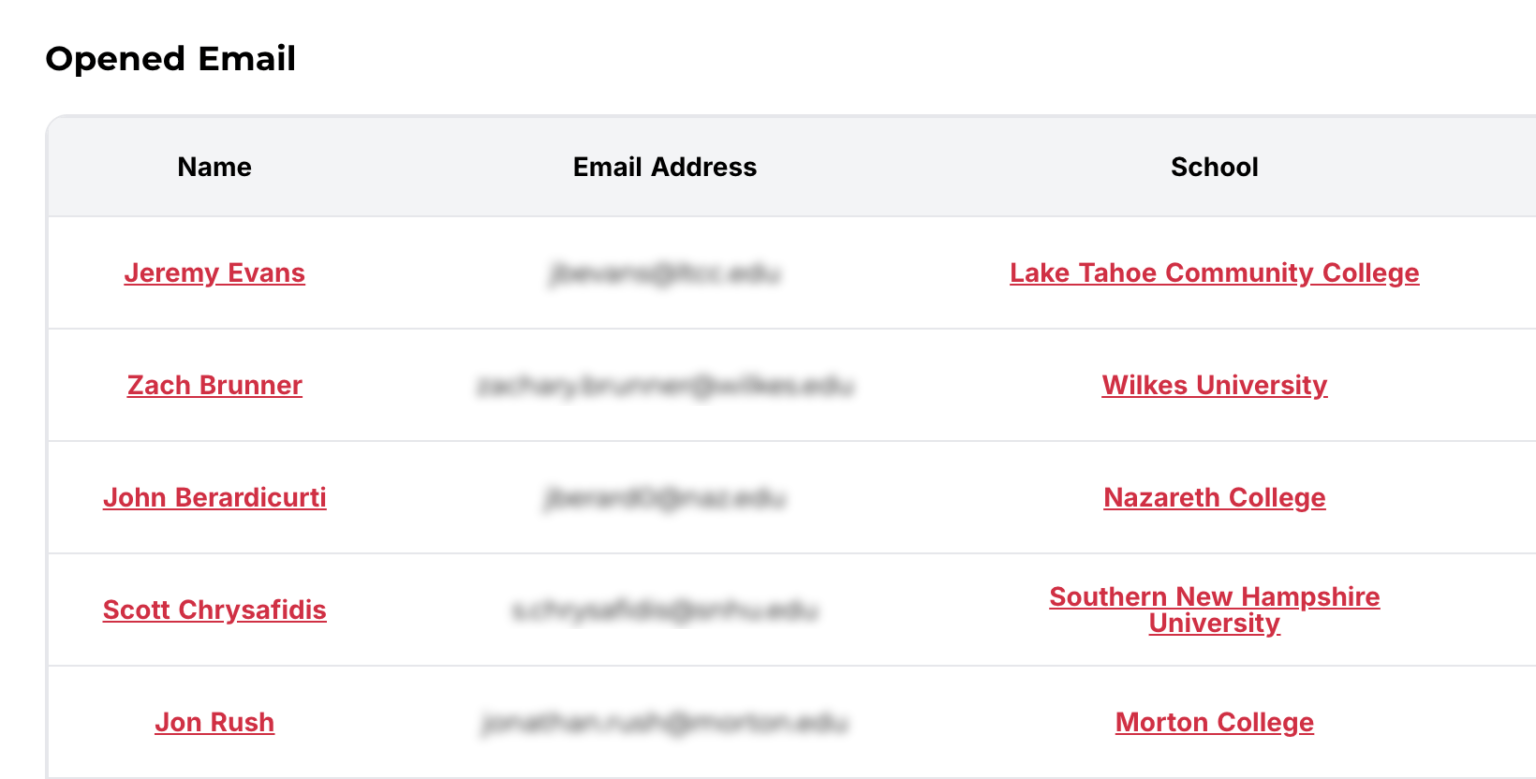Select the blurred email for Scott Chrysafidis
The height and width of the screenshot is (779, 1536).
665,610
